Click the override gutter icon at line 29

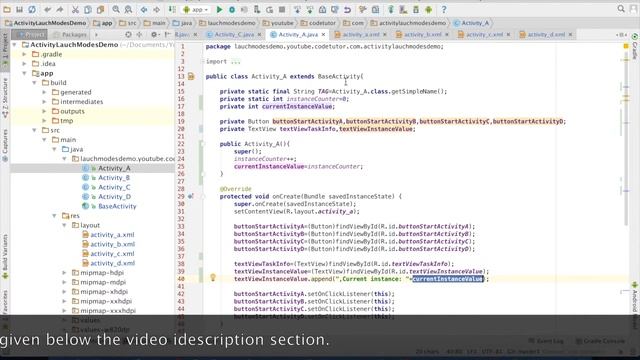pos(191,196)
